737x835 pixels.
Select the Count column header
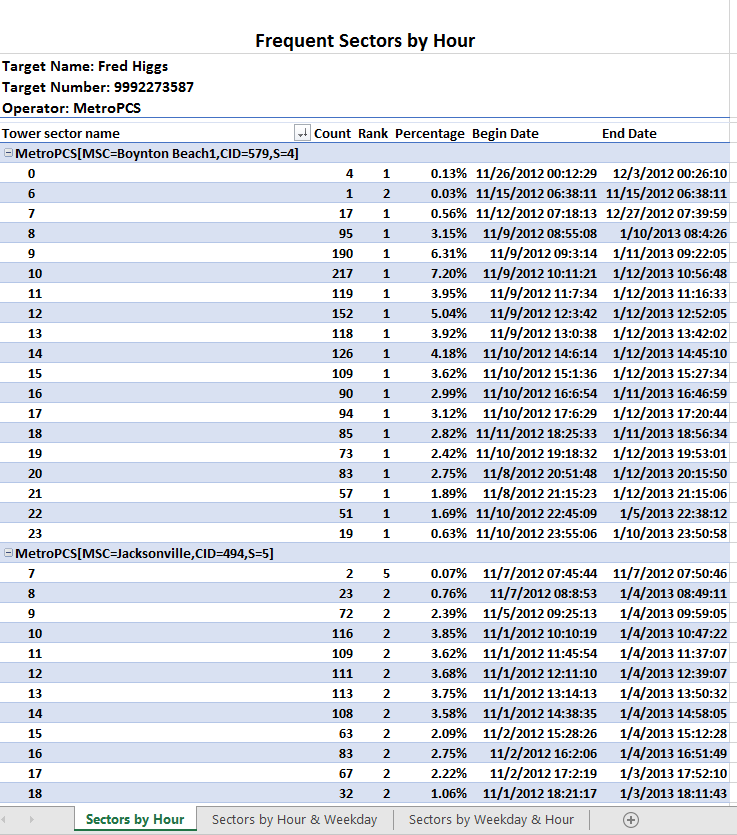(332, 133)
